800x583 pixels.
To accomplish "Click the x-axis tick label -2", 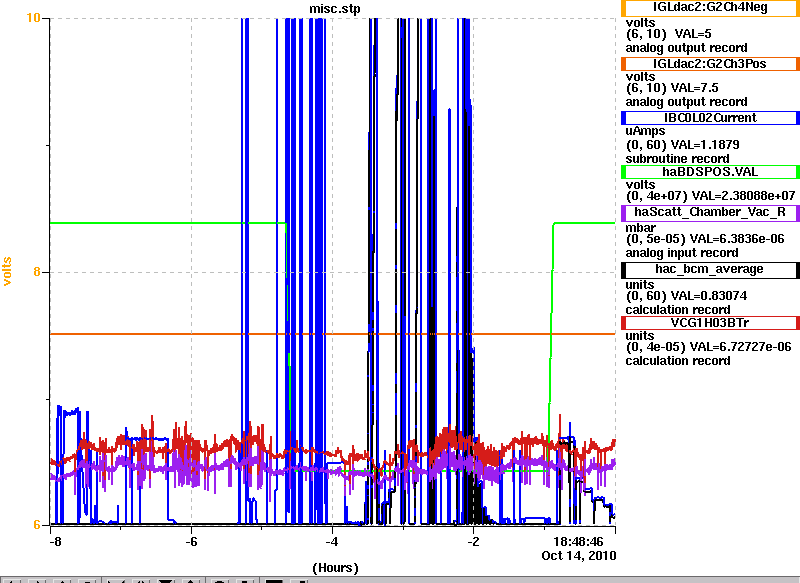I will tap(473, 542).
